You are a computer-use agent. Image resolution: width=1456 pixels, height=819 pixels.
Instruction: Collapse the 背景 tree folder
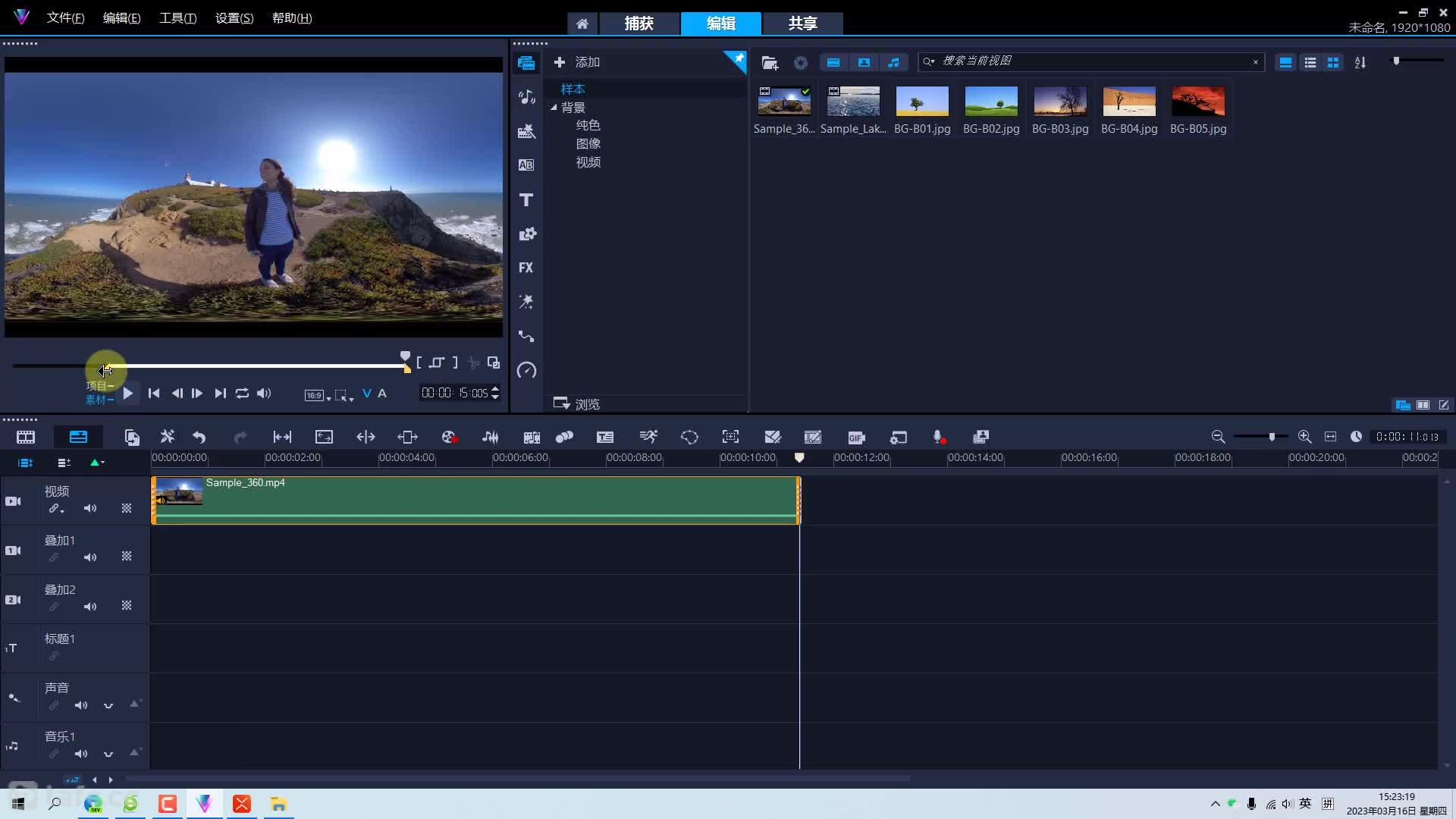click(x=554, y=108)
